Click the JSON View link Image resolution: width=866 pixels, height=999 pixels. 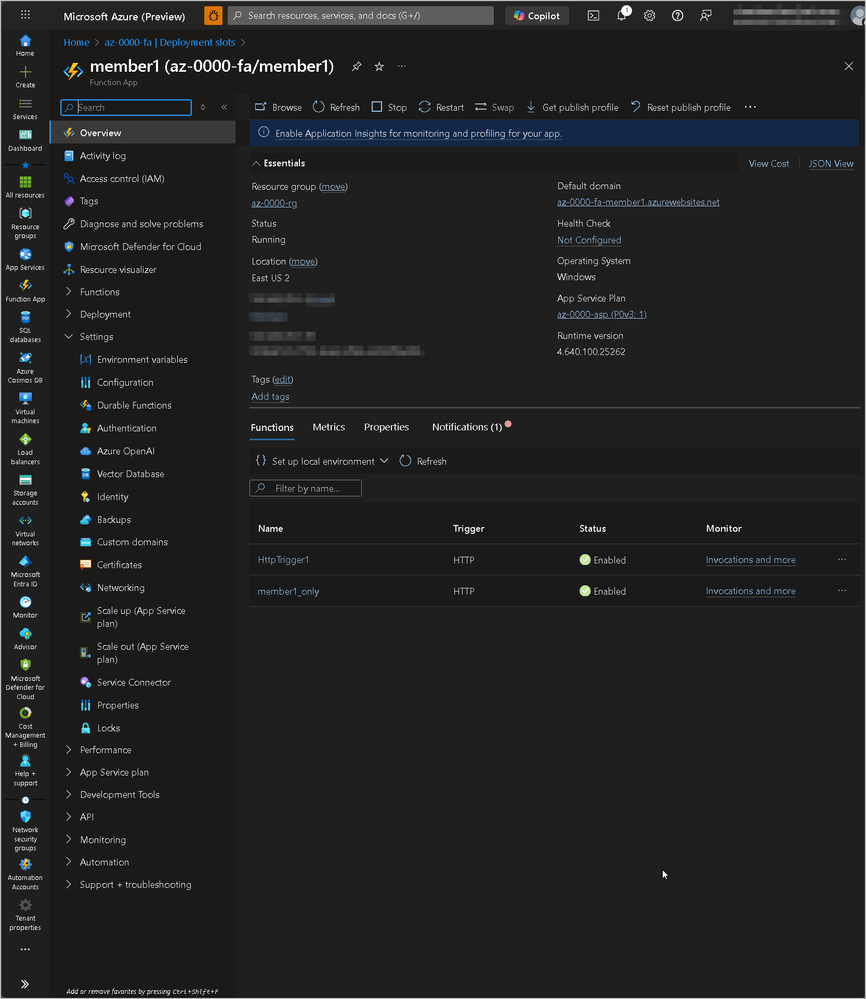[x=831, y=164]
